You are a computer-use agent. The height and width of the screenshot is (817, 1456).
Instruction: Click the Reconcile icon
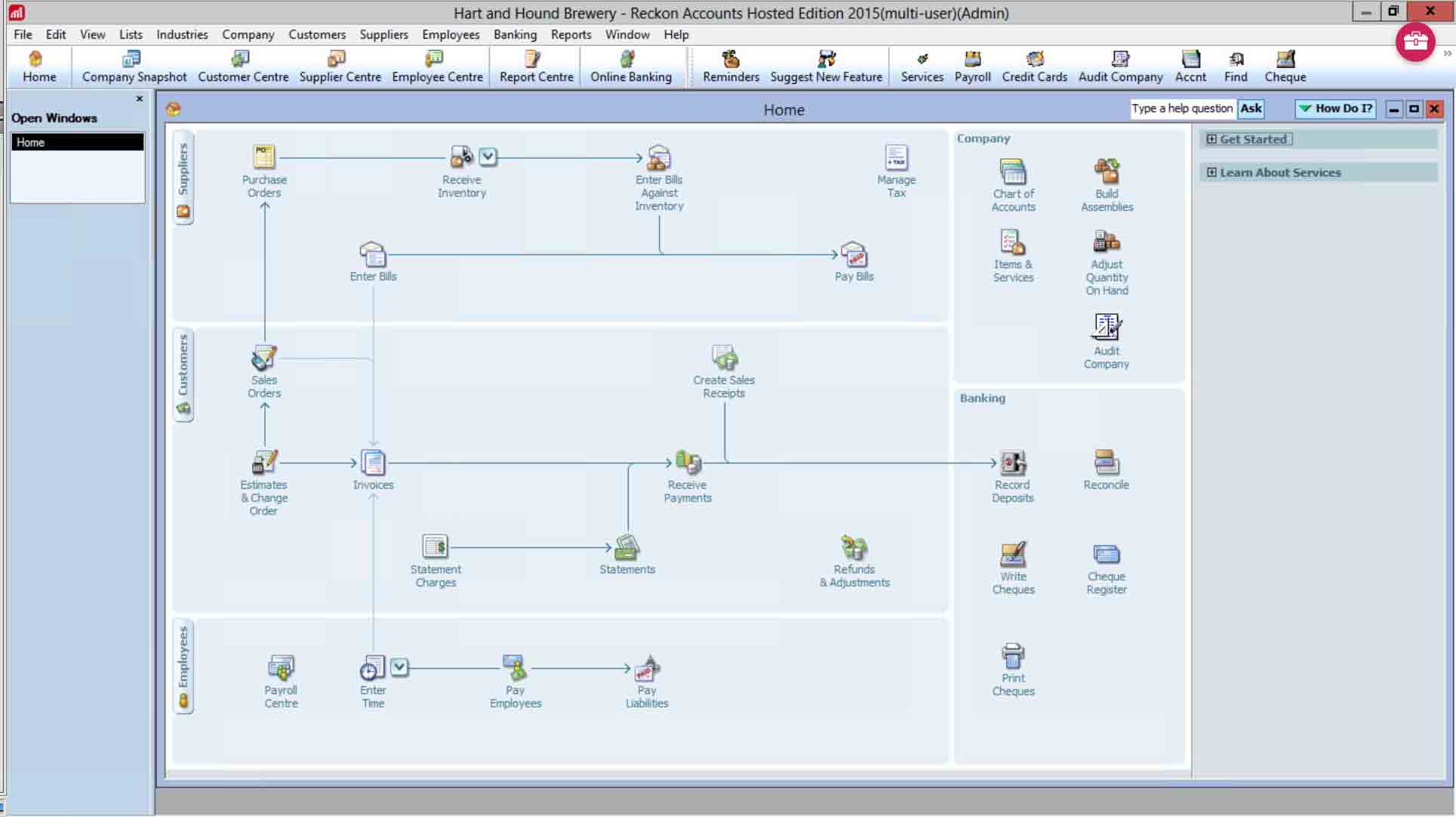(1106, 463)
